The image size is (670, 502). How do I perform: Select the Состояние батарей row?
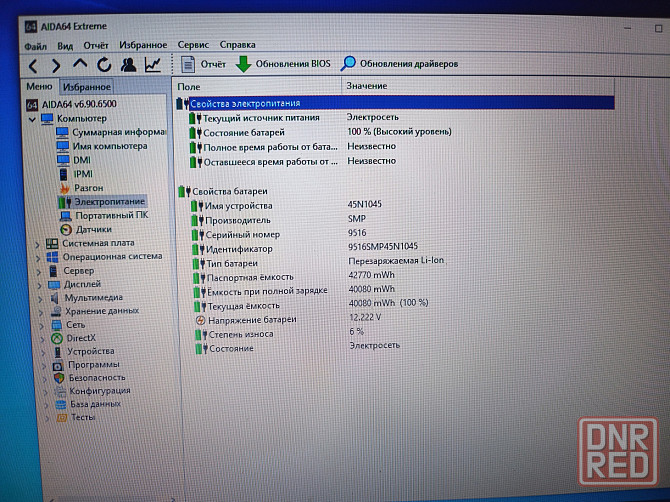pyautogui.click(x=320, y=132)
